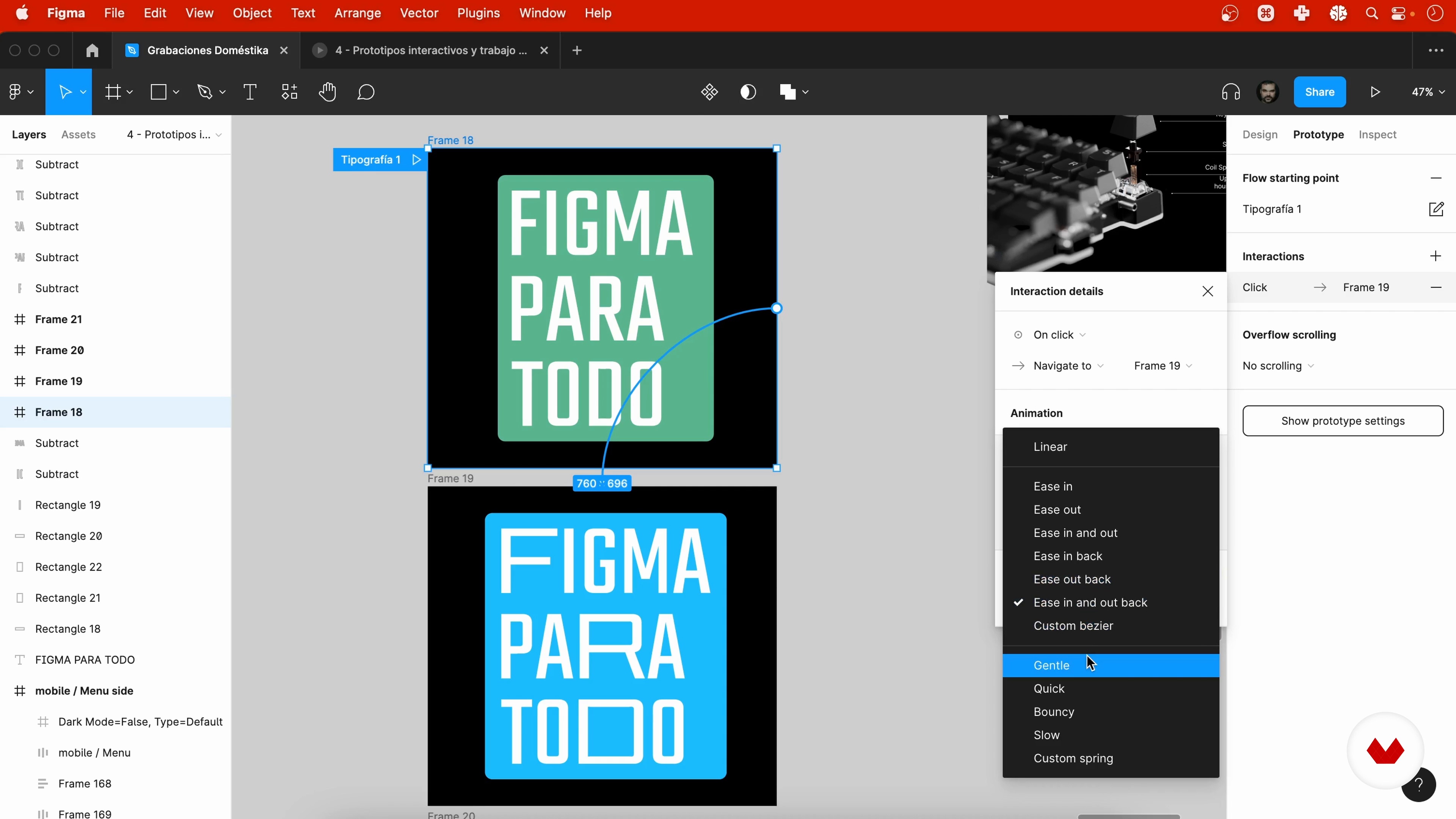Expand shape tools chevron

coord(176,92)
